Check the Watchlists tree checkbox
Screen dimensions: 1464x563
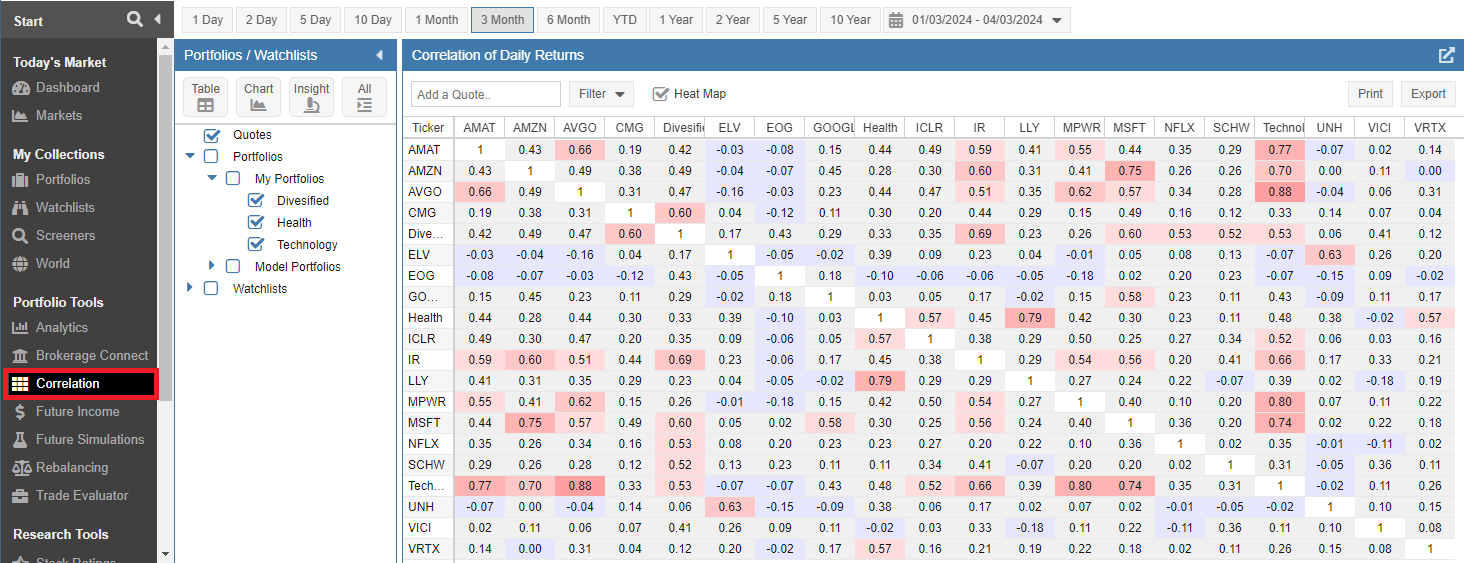[211, 289]
